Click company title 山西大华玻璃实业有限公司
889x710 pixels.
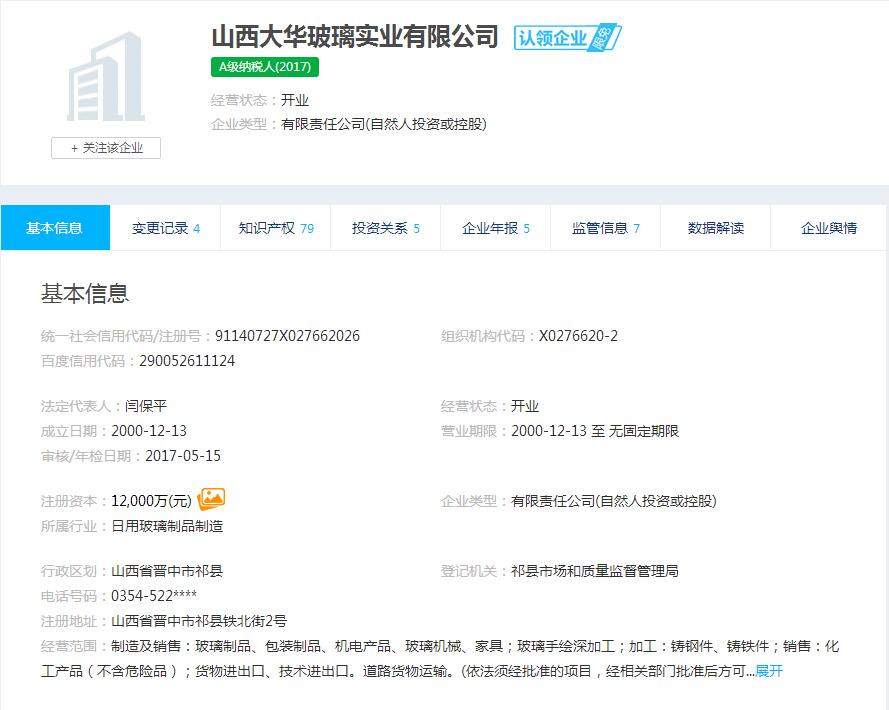pos(355,36)
